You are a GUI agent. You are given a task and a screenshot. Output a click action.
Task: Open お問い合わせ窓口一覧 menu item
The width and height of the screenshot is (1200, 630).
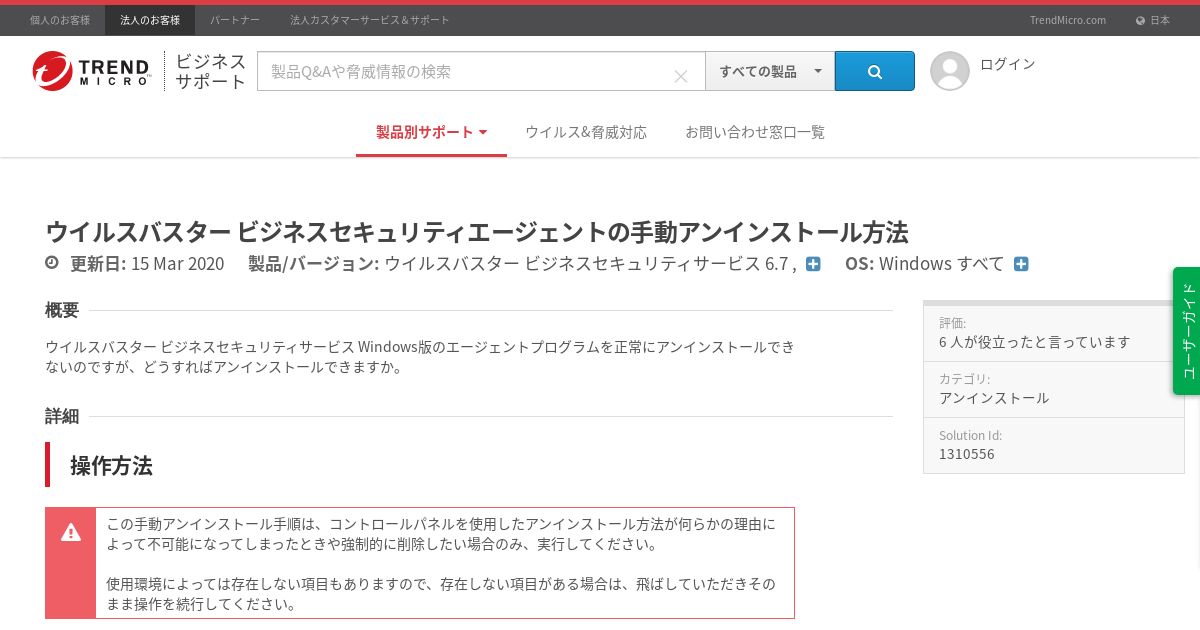point(755,132)
